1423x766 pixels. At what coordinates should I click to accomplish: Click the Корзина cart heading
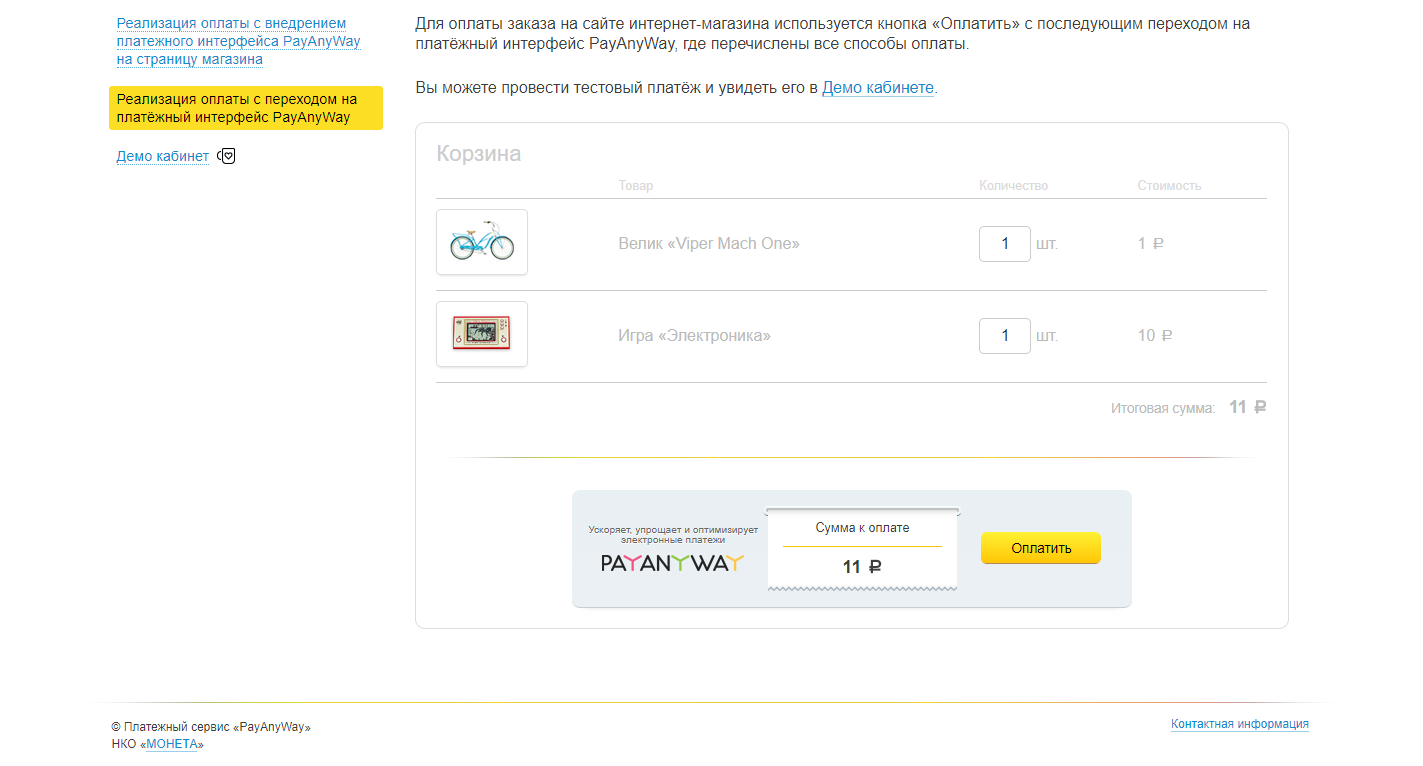click(478, 154)
